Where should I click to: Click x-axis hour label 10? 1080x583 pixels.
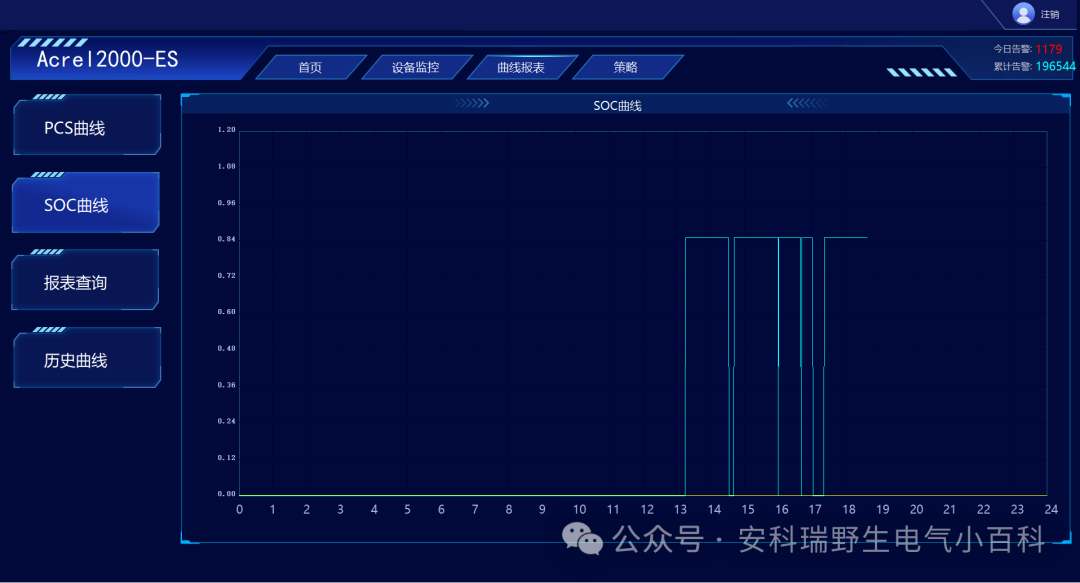579,509
